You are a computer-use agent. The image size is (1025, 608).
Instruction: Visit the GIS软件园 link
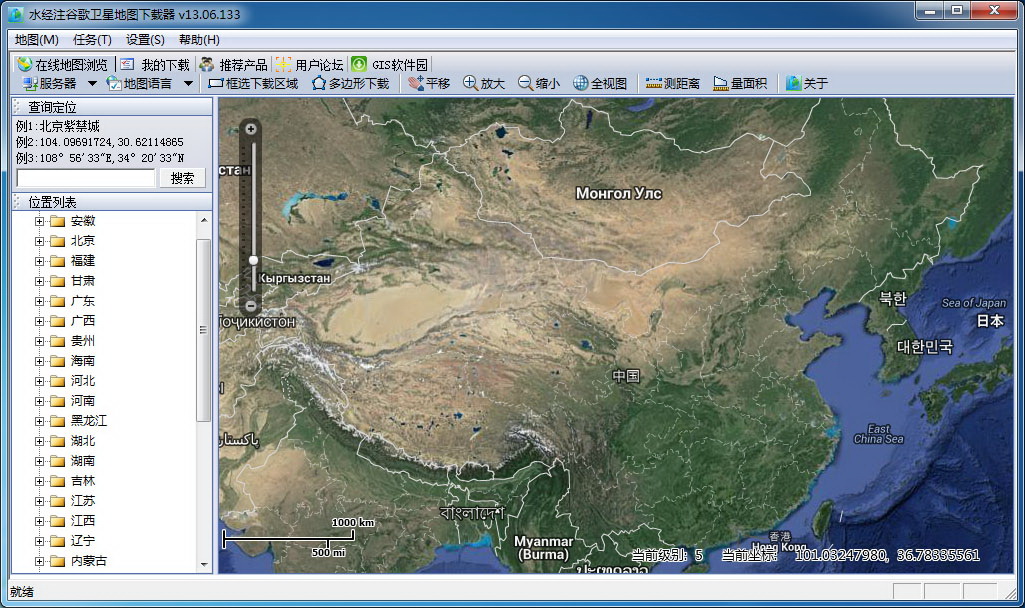point(390,62)
